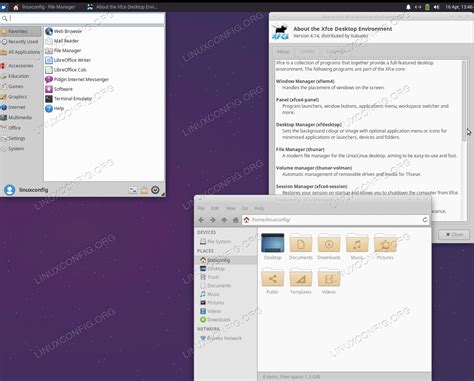Click the panel clock showing 16 Apr
This screenshot has height=381, width=474.
(x=459, y=7)
